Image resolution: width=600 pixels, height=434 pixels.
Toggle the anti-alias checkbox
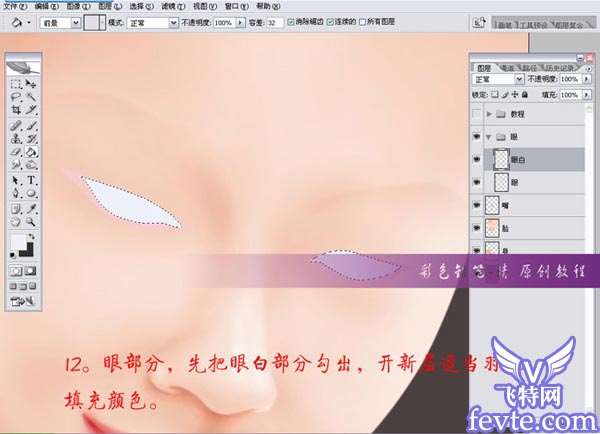(291, 22)
